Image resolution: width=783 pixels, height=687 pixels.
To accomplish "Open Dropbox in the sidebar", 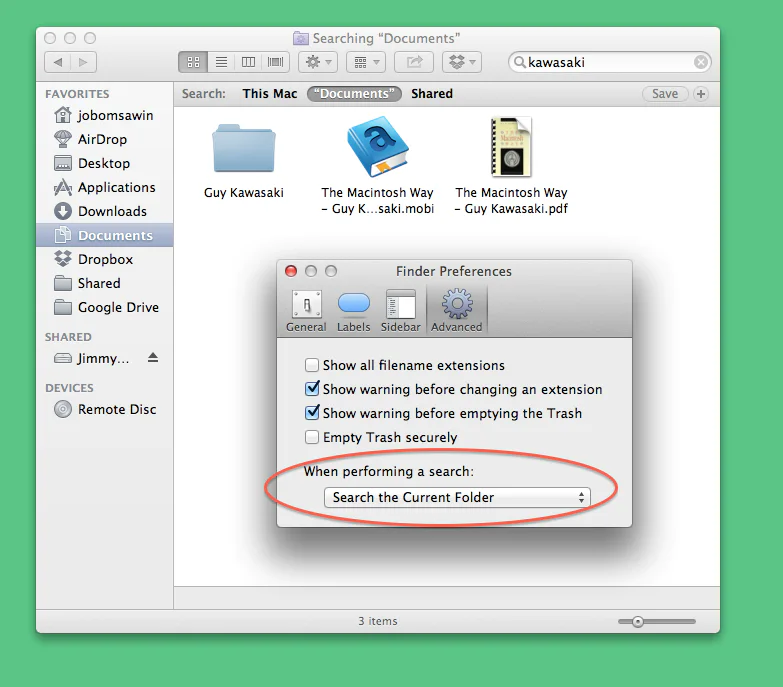I will [x=104, y=259].
